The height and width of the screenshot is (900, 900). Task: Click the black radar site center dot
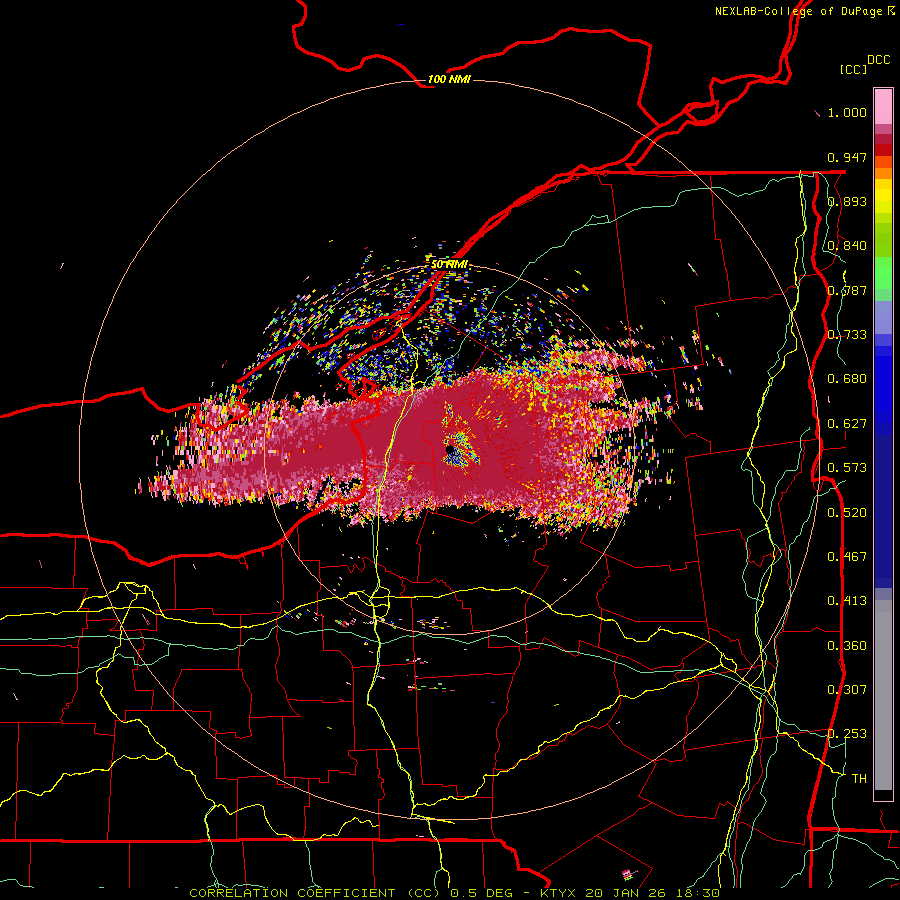451,449
